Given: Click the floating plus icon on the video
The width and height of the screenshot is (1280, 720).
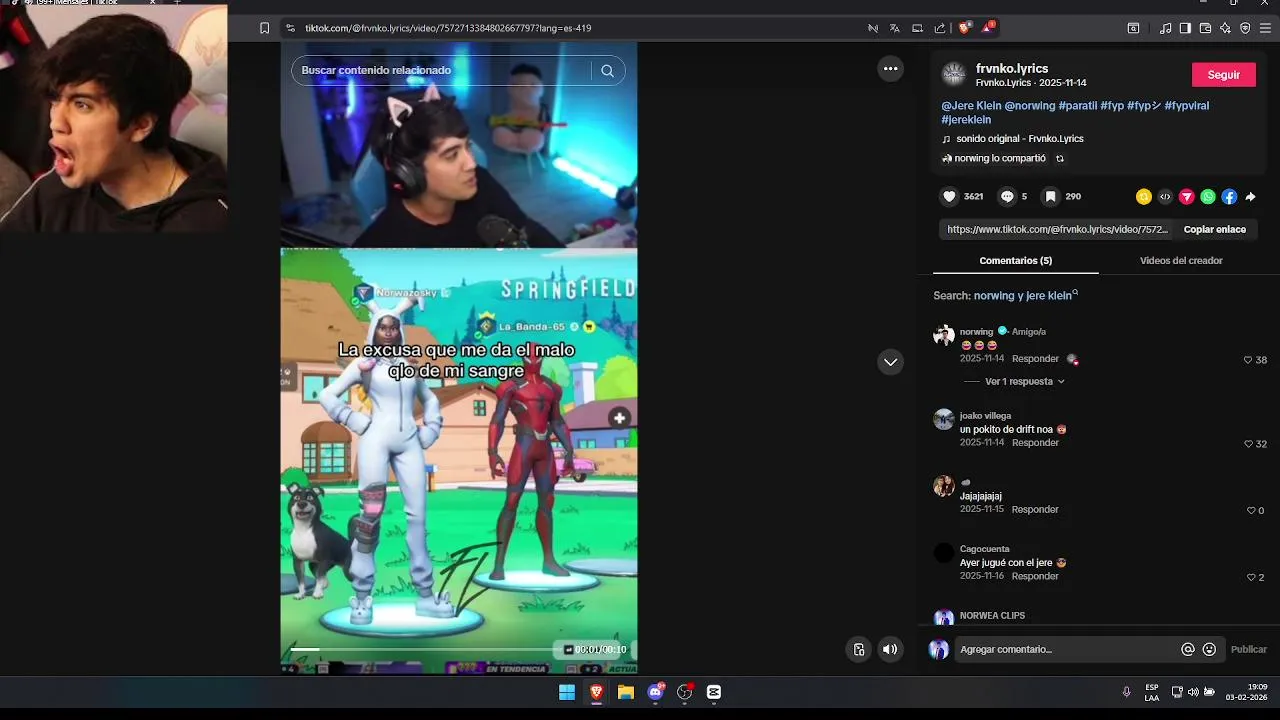Looking at the screenshot, I should pos(620,418).
